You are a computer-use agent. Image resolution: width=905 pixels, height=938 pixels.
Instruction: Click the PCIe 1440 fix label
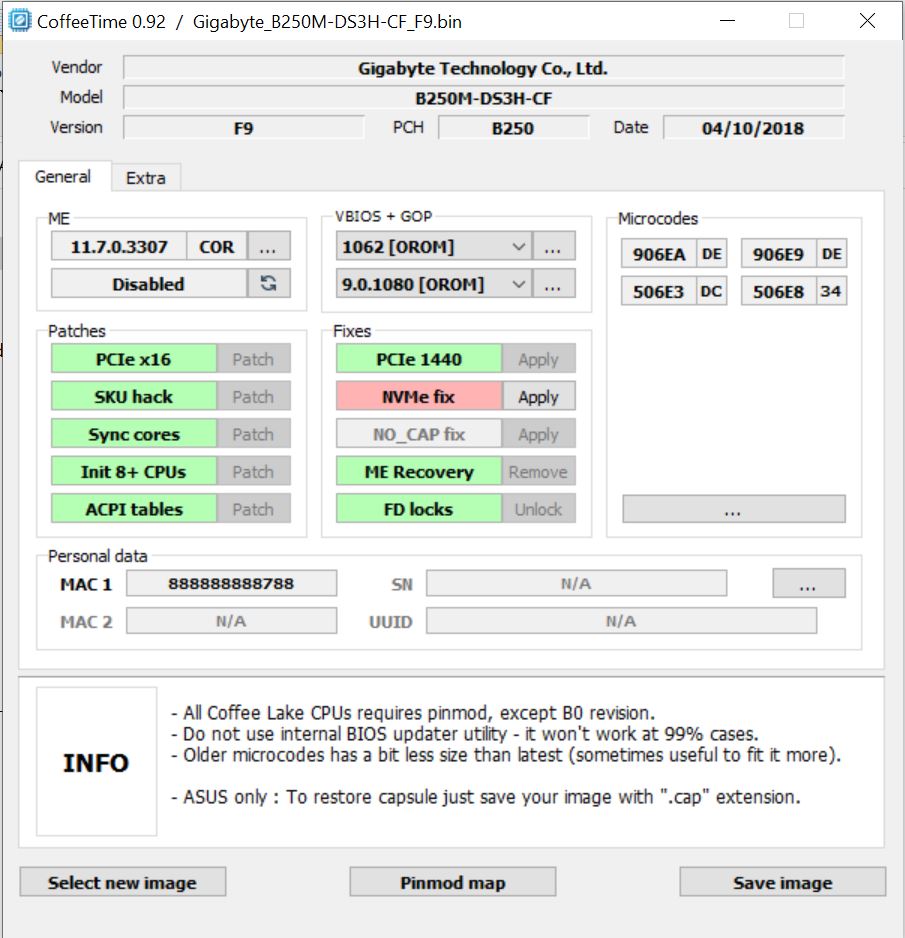click(419, 359)
